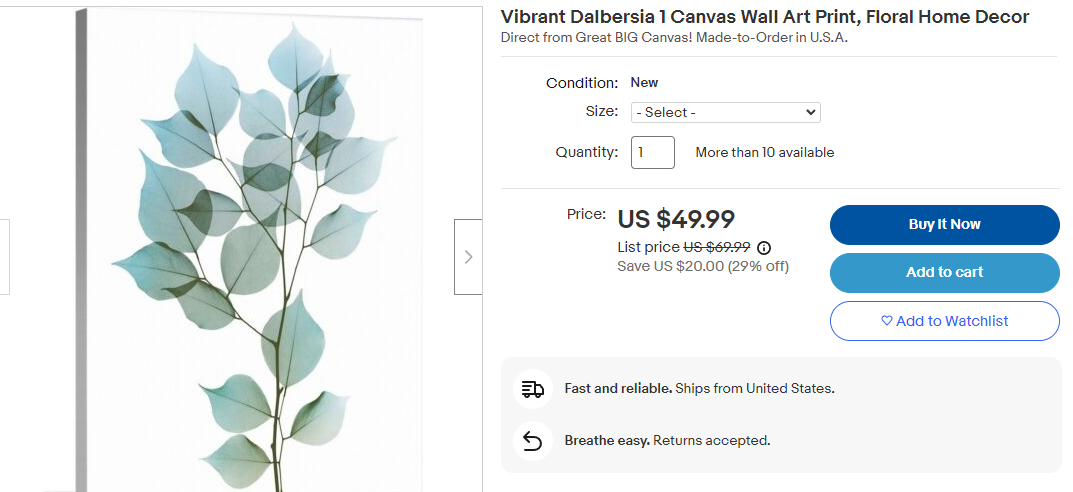Click the 'Returns accepted' text

[x=711, y=440]
